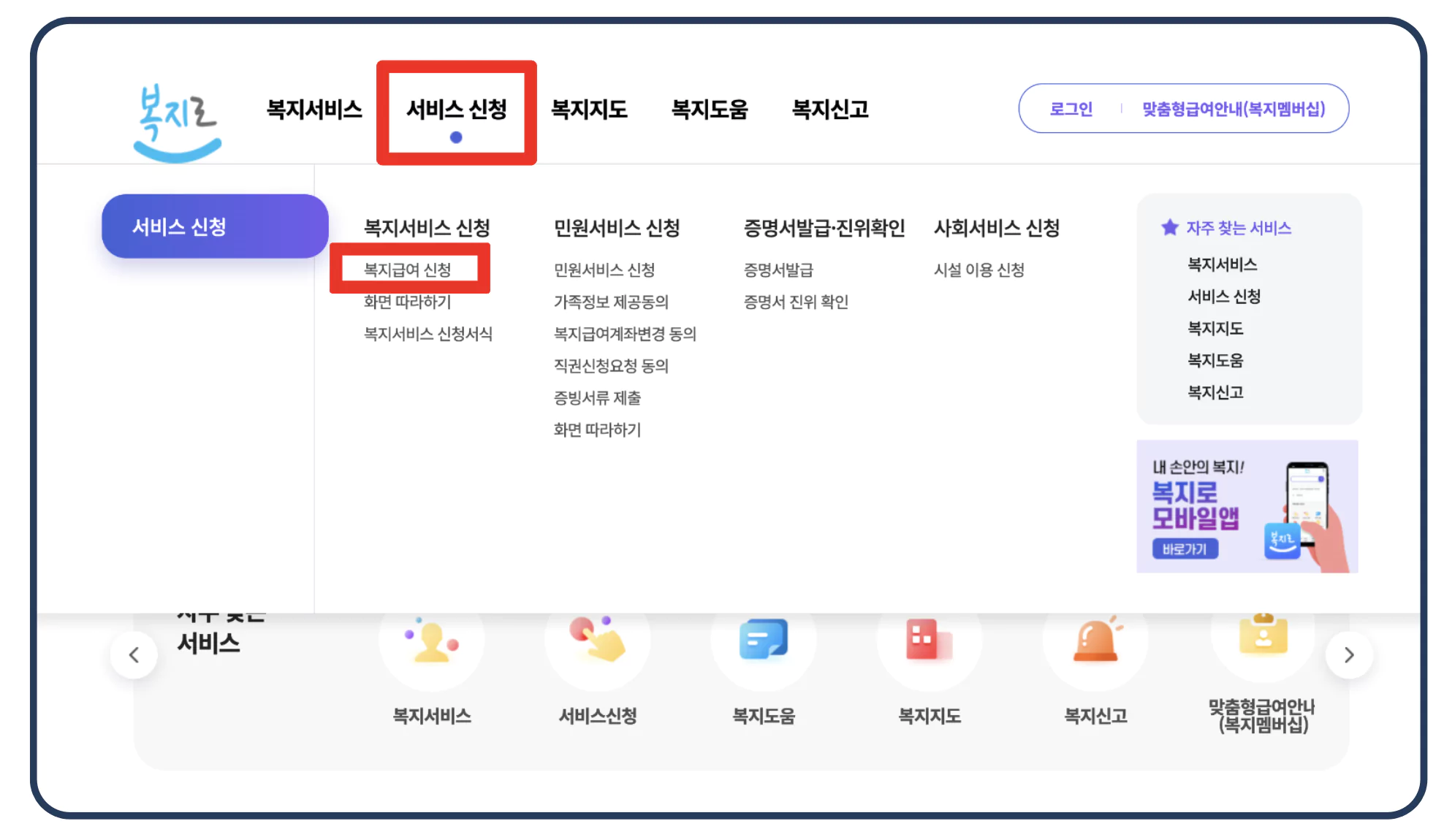Select the 서비스 신청 top menu
The width and height of the screenshot is (1444, 840).
457,110
